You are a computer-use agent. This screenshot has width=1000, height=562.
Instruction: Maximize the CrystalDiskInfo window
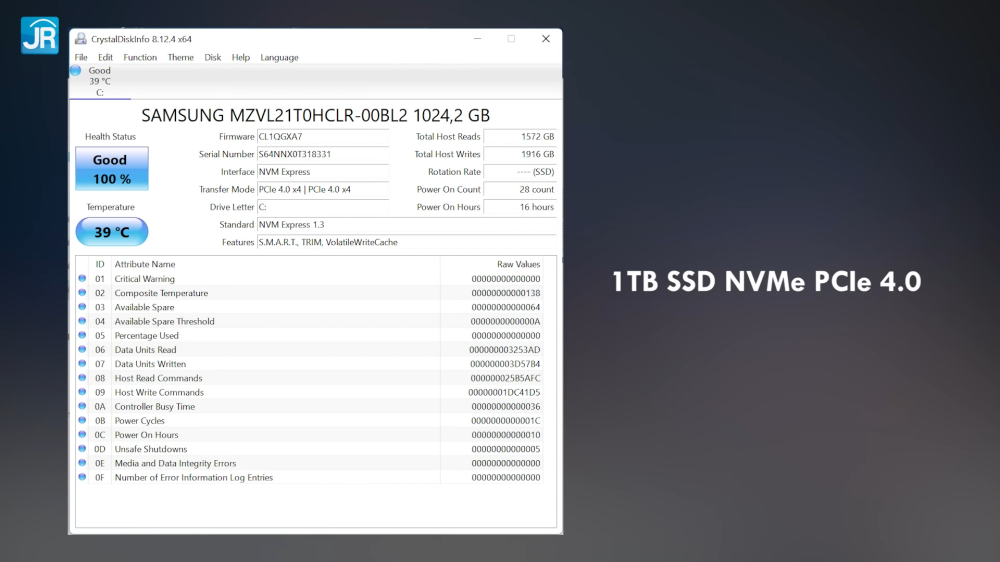(511, 39)
